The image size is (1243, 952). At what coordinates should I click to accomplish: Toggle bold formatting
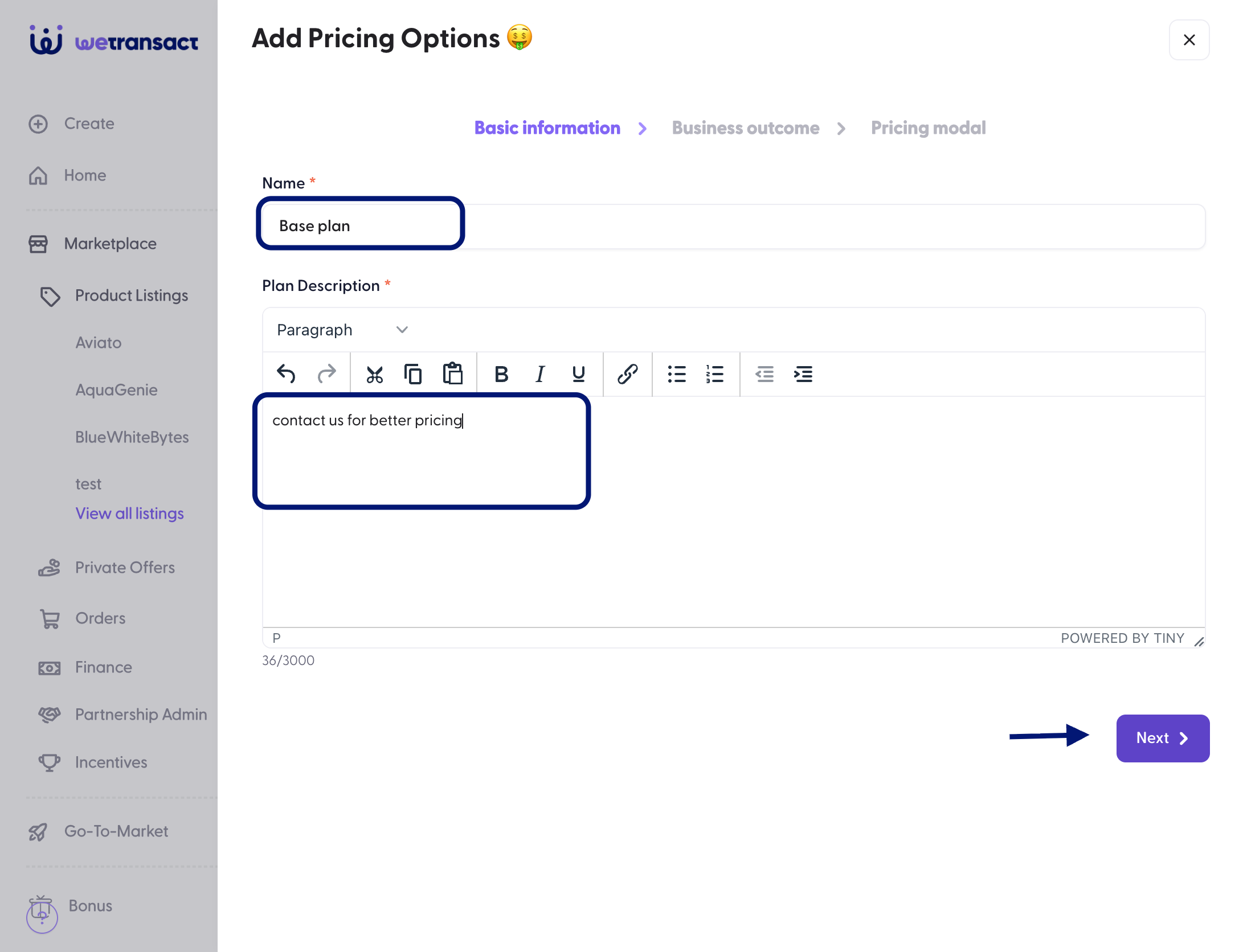coord(501,374)
